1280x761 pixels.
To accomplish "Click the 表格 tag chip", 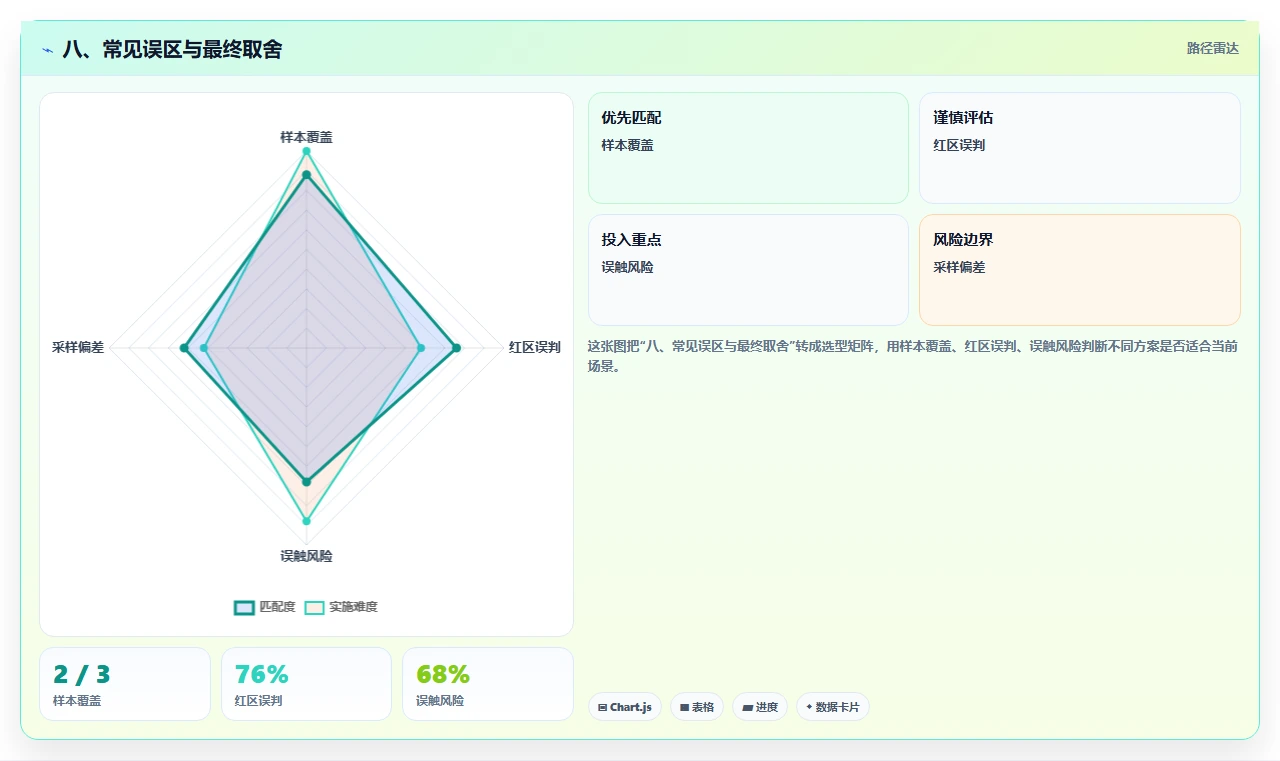I will coord(697,707).
